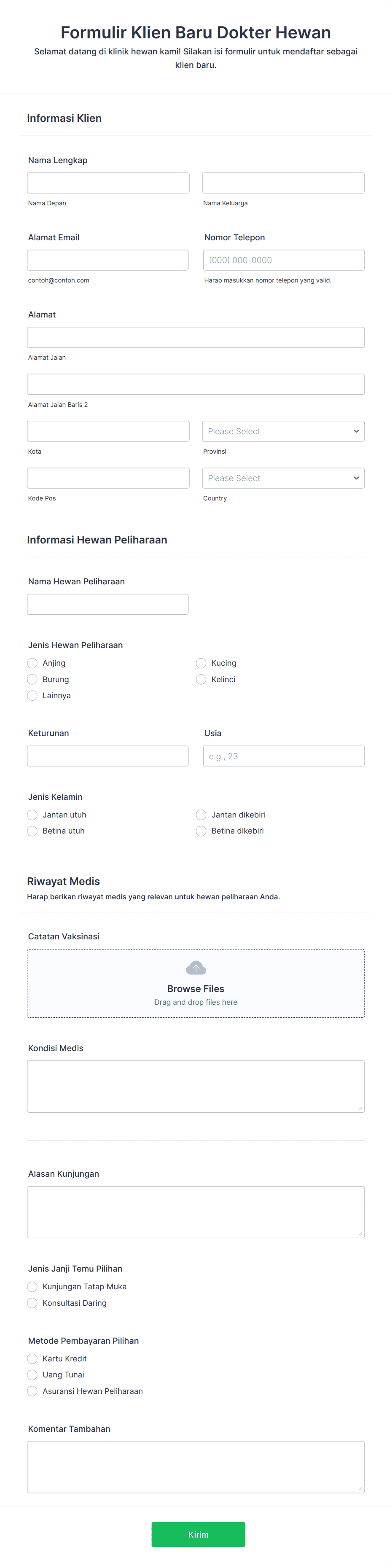Open the Provinsi dropdown
Viewport: 392px width, 1568px height.
click(283, 431)
